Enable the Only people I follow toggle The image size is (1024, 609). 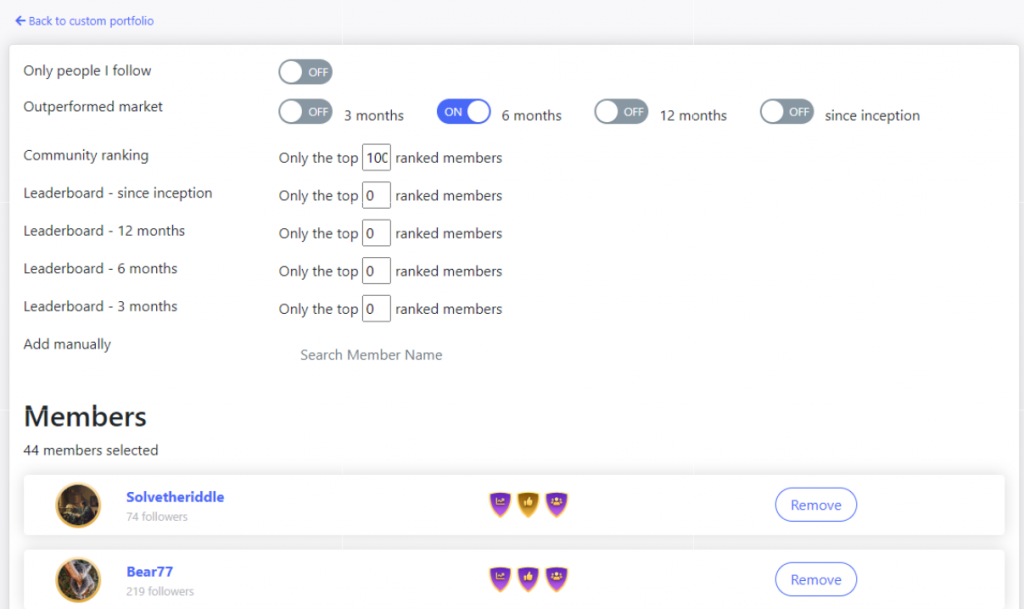click(x=306, y=72)
